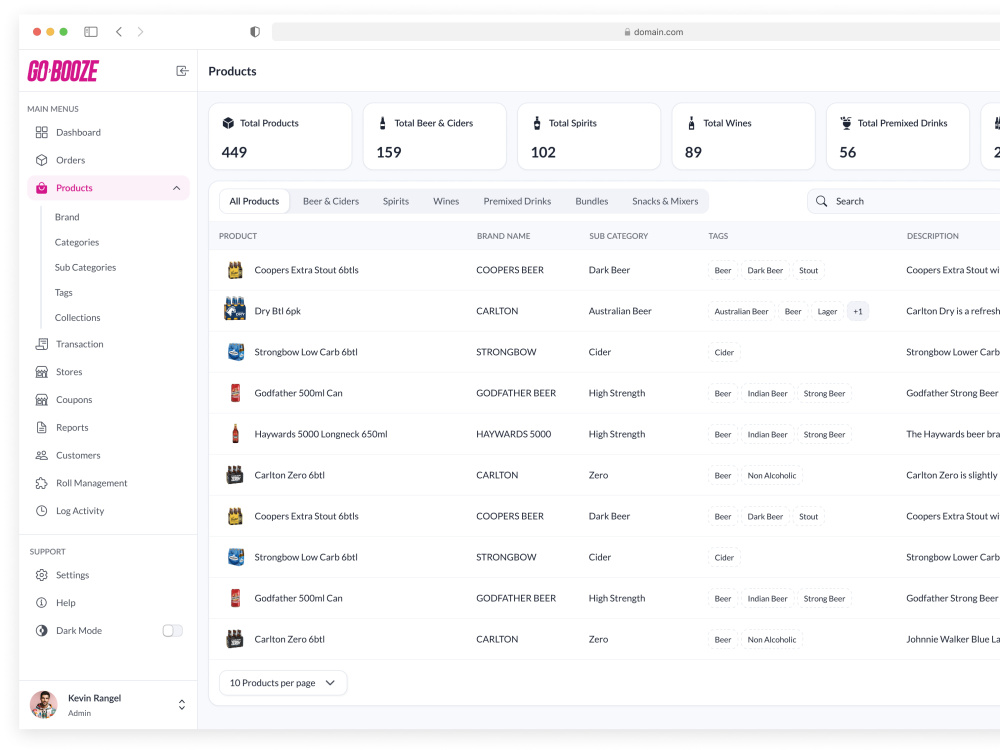Open the Collections submenu item
Image resolution: width=1000 pixels, height=750 pixels.
pos(78,318)
